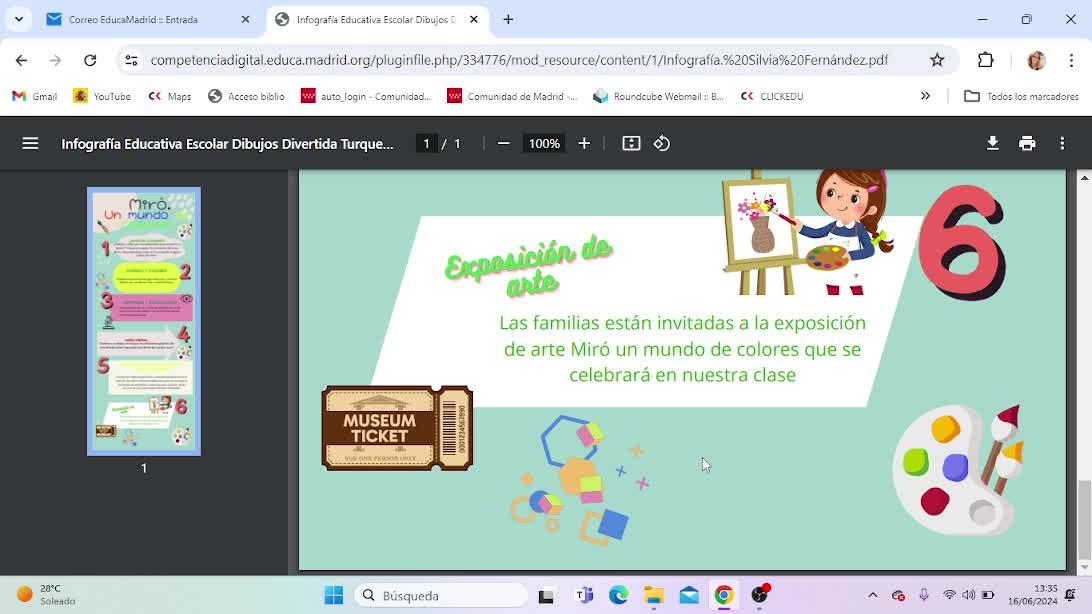Open the notification bell icon

coord(1070,595)
